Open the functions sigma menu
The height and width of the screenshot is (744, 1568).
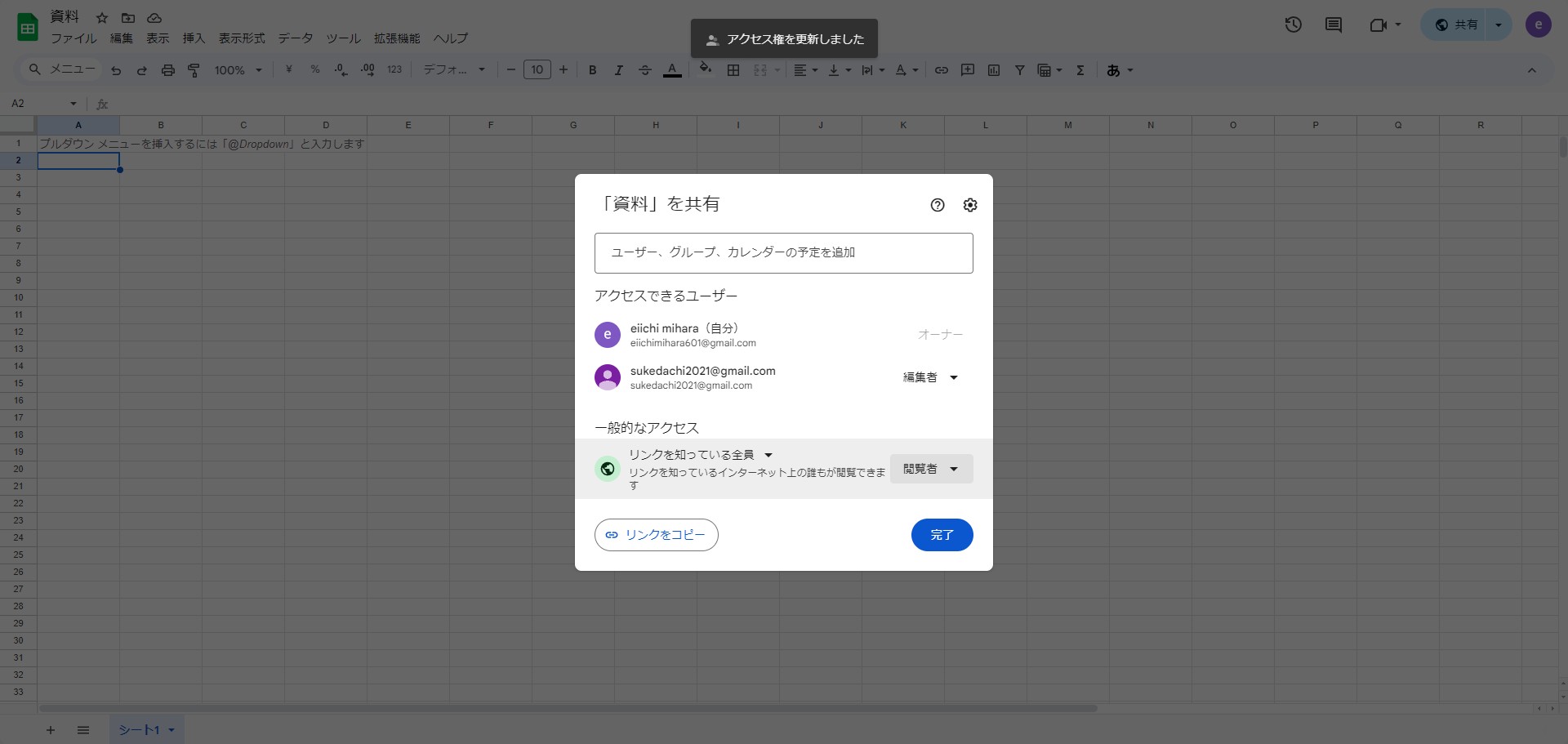[1080, 70]
